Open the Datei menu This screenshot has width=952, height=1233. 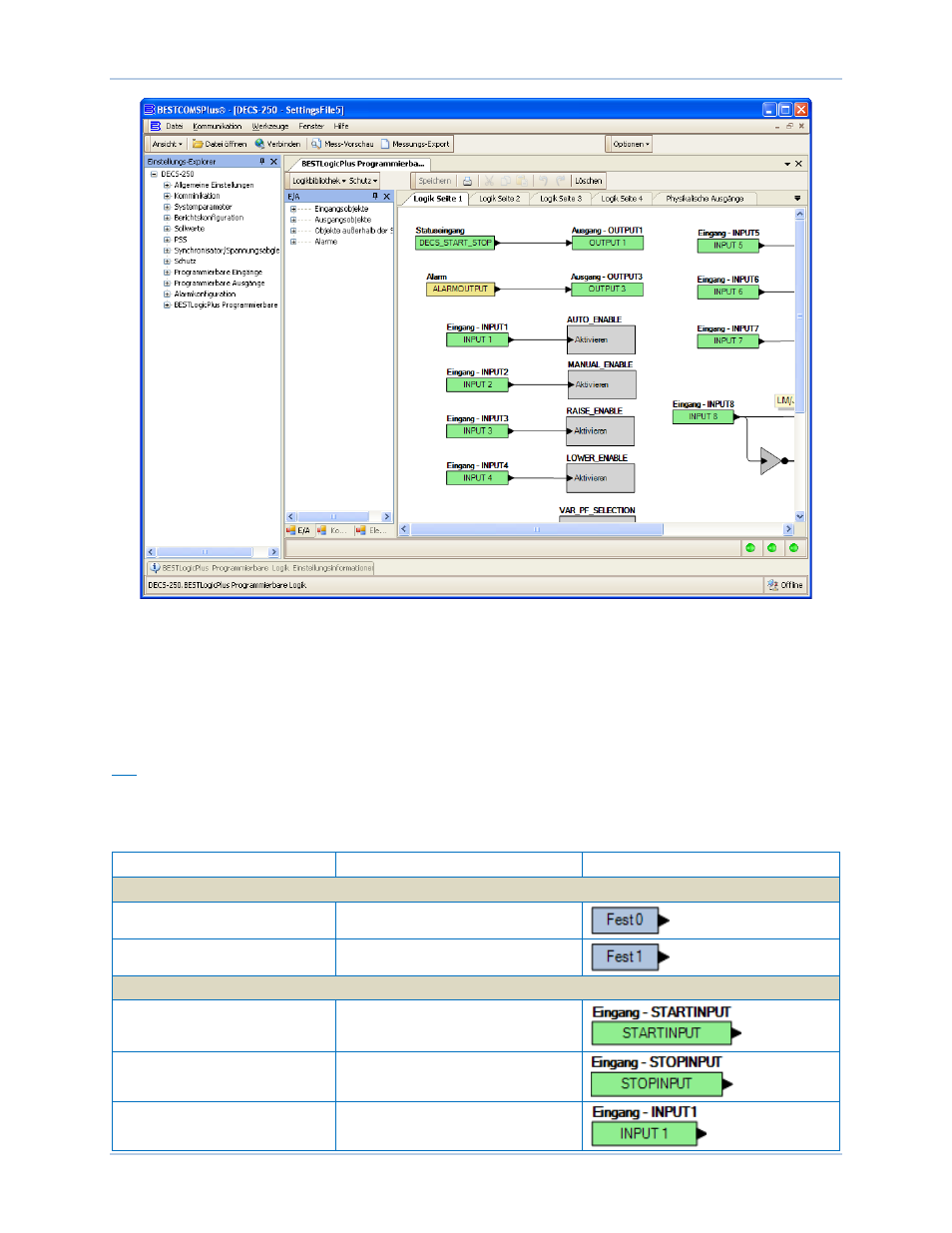click(175, 127)
